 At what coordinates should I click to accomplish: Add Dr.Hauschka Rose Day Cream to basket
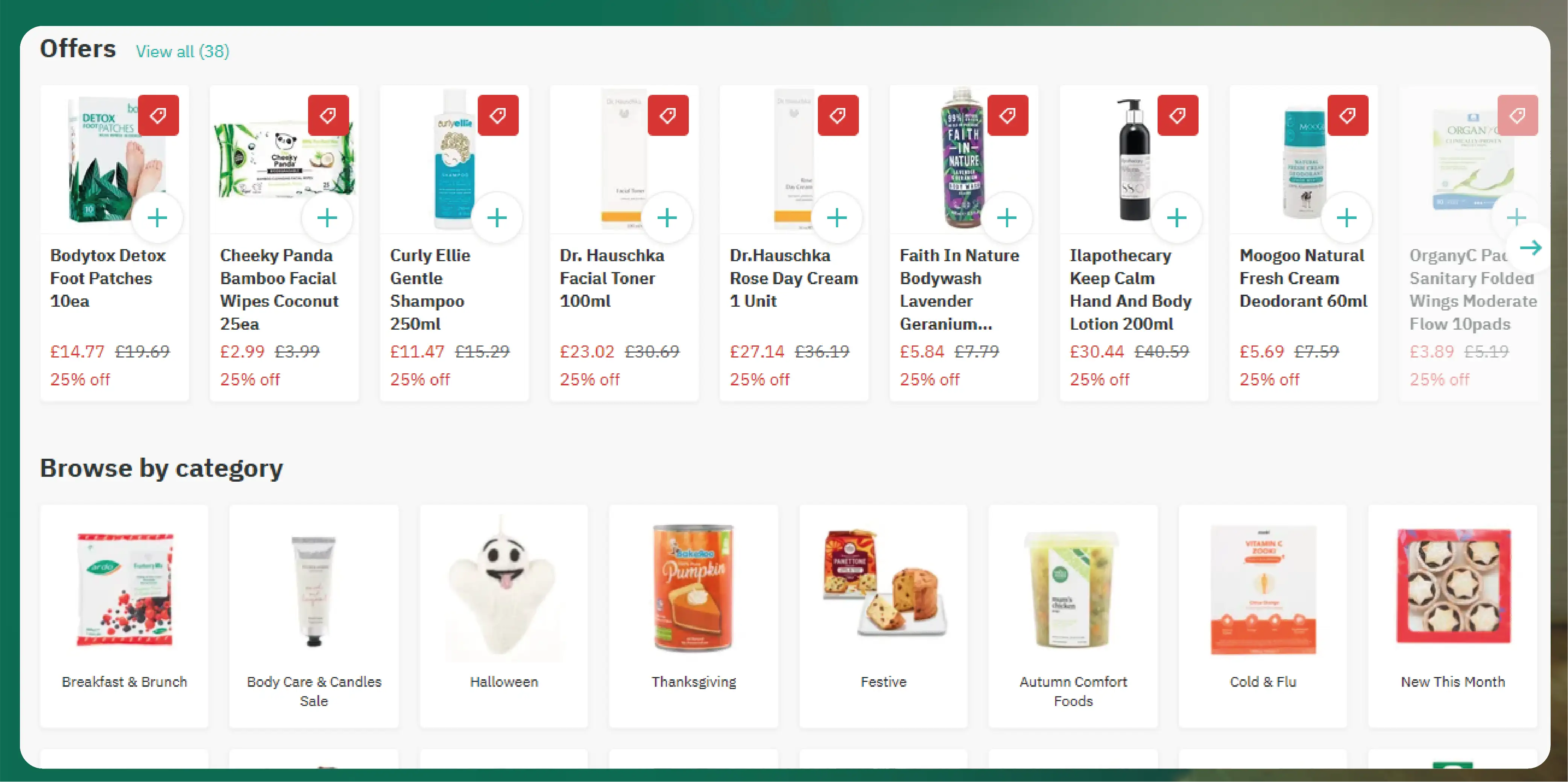point(836,218)
